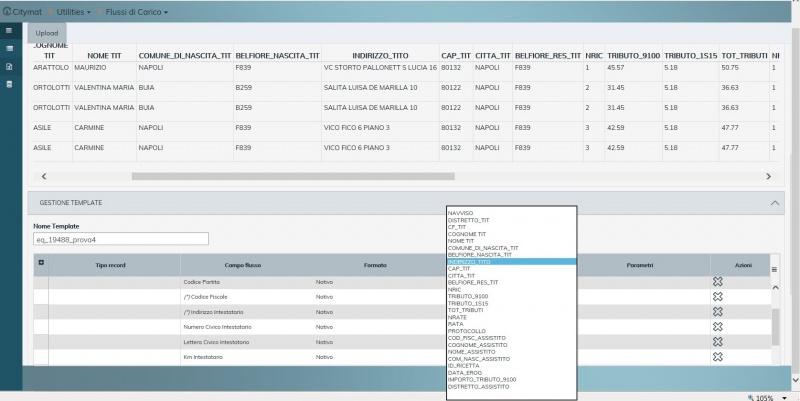Click the Nome Template input field
The height and width of the screenshot is (401, 800).
tap(122, 239)
